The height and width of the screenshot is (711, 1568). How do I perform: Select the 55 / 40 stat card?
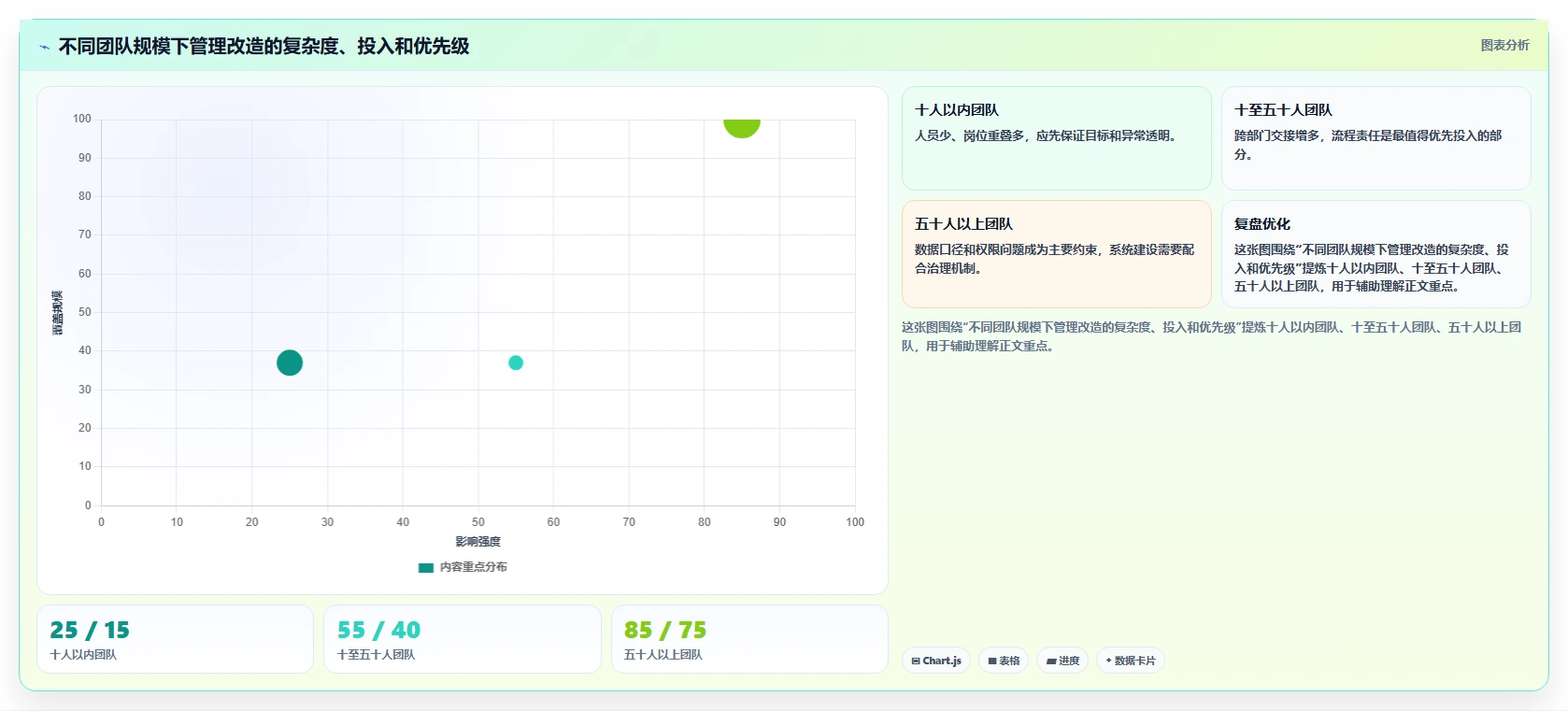pos(463,639)
